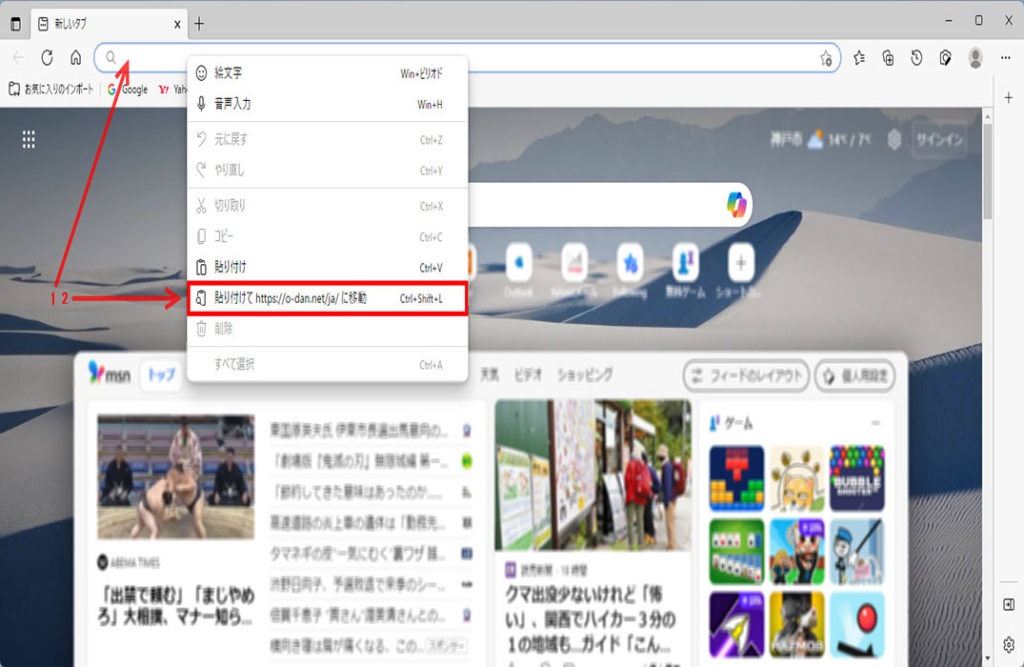
Task: Open the three-dot settings and more menu
Action: coord(1005,58)
